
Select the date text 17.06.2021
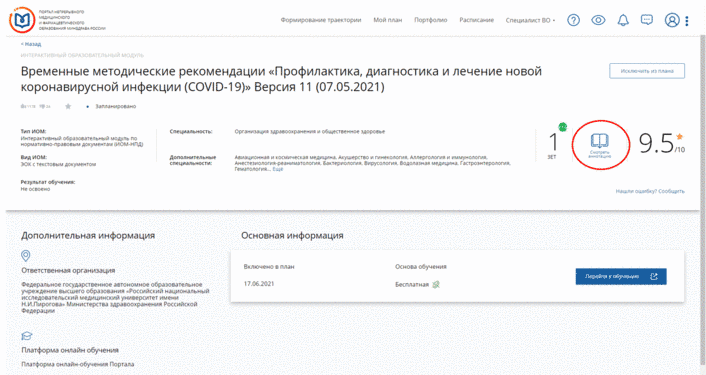coord(259,284)
